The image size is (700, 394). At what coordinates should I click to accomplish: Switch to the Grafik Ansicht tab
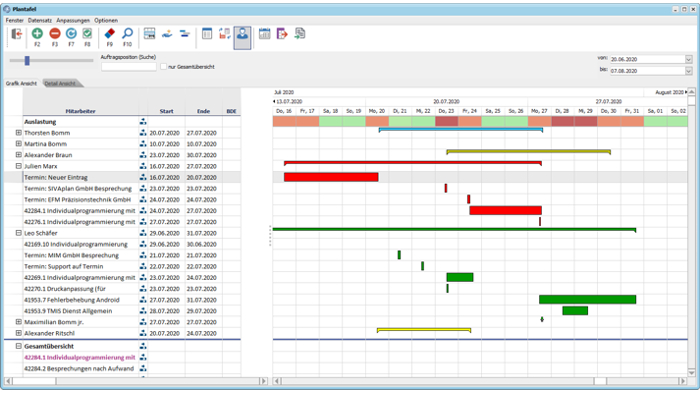(21, 83)
